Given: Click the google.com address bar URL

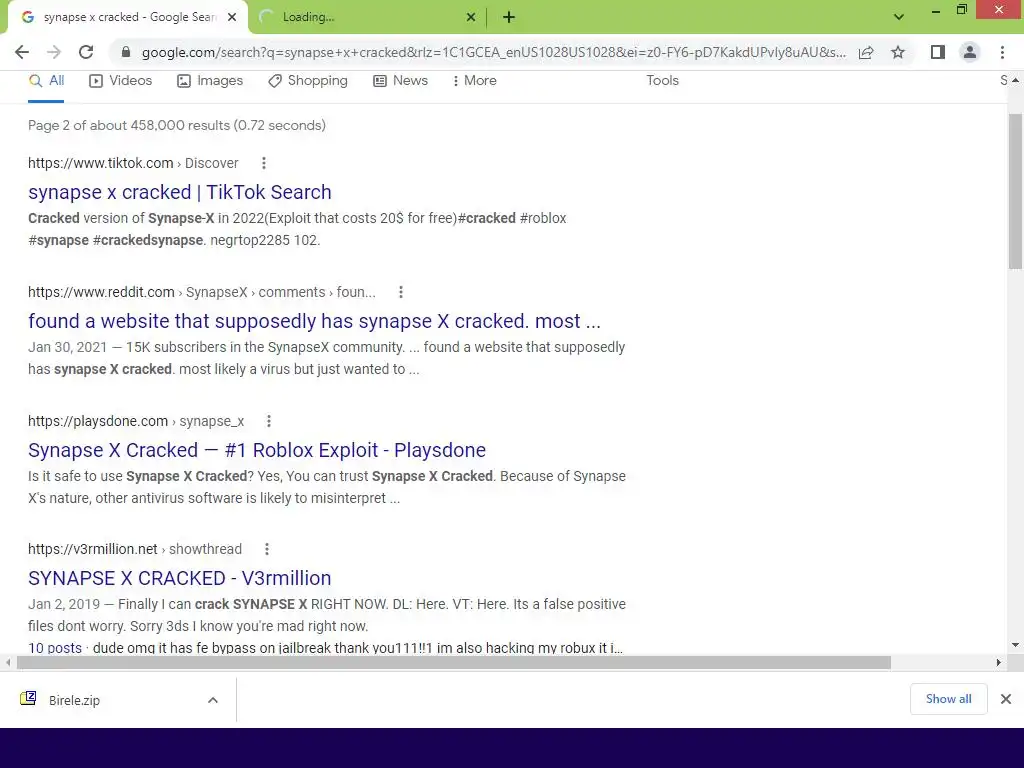Looking at the screenshot, I should (494, 52).
